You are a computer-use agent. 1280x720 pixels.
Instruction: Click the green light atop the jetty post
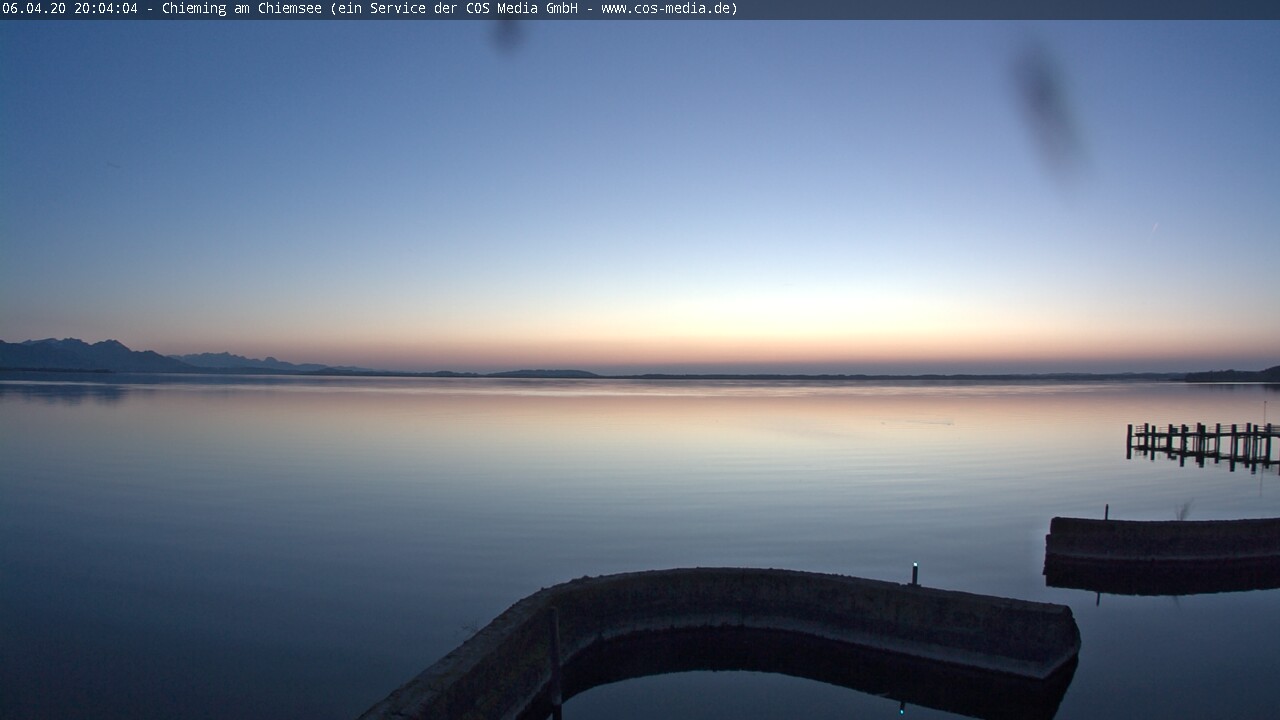coord(914,567)
